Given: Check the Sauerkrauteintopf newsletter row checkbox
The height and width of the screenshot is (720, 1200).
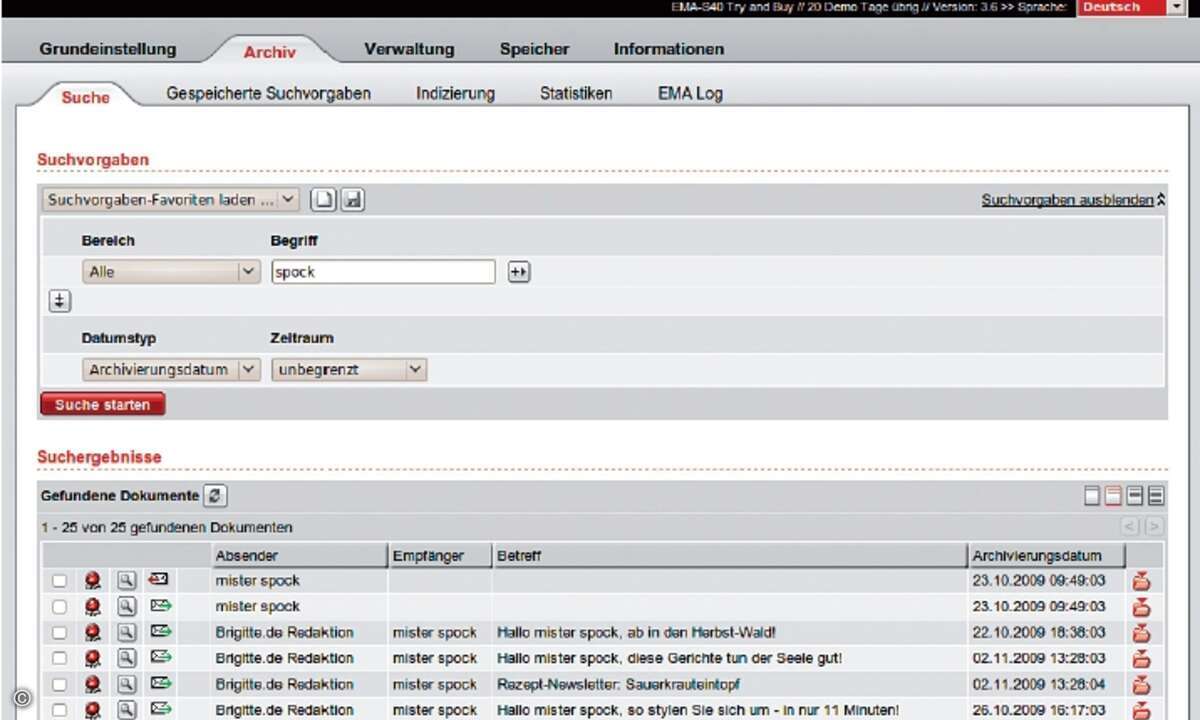Looking at the screenshot, I should (60, 685).
